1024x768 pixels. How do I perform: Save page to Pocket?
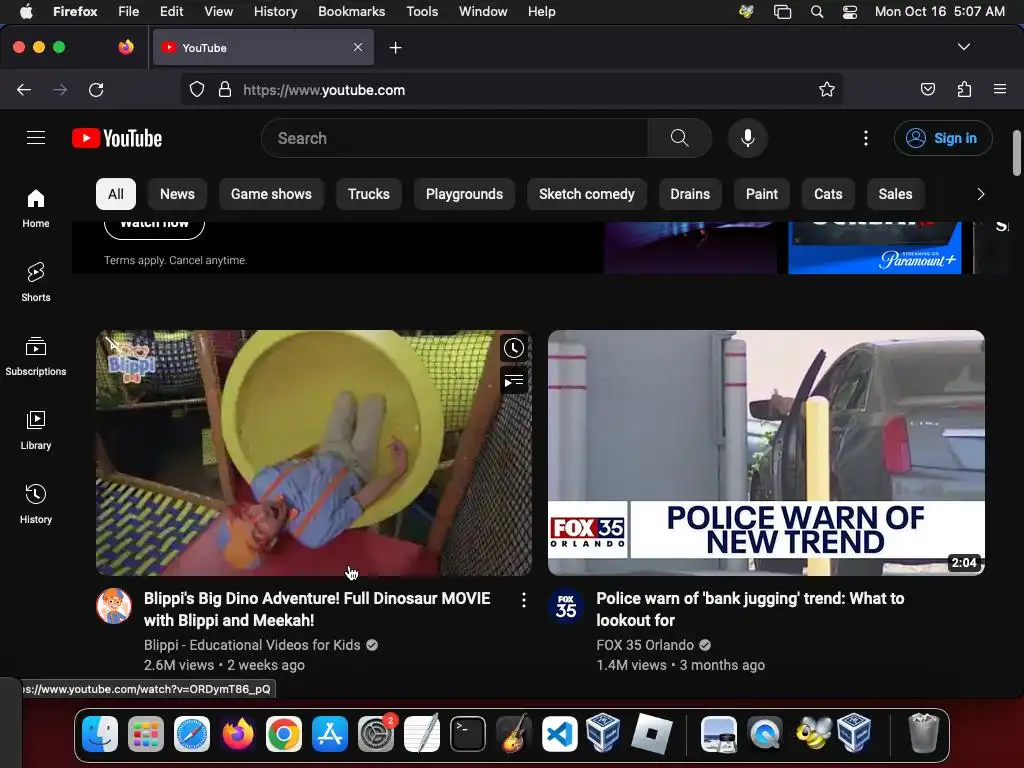point(928,89)
